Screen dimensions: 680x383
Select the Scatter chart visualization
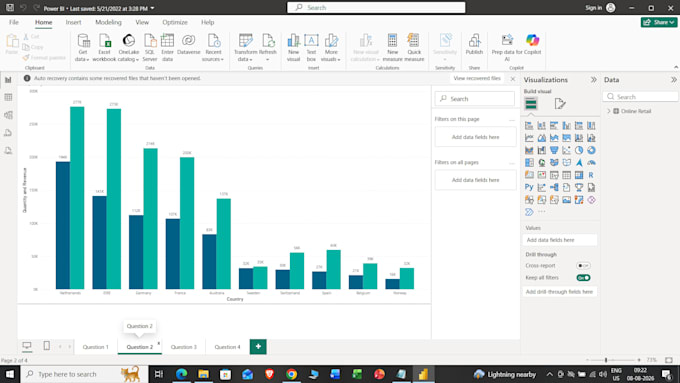[566, 150]
